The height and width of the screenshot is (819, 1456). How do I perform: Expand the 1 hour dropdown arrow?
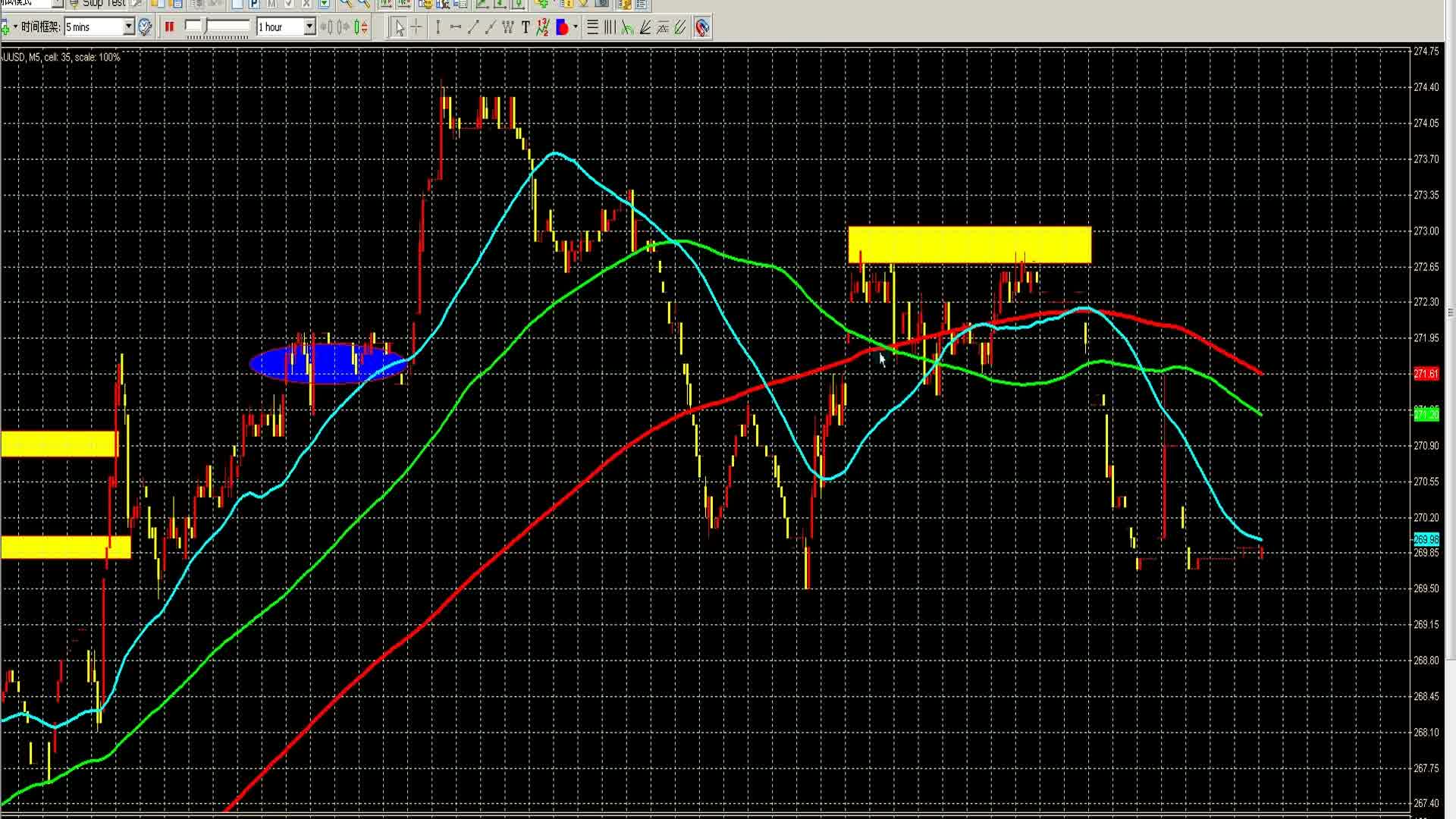pos(309,27)
